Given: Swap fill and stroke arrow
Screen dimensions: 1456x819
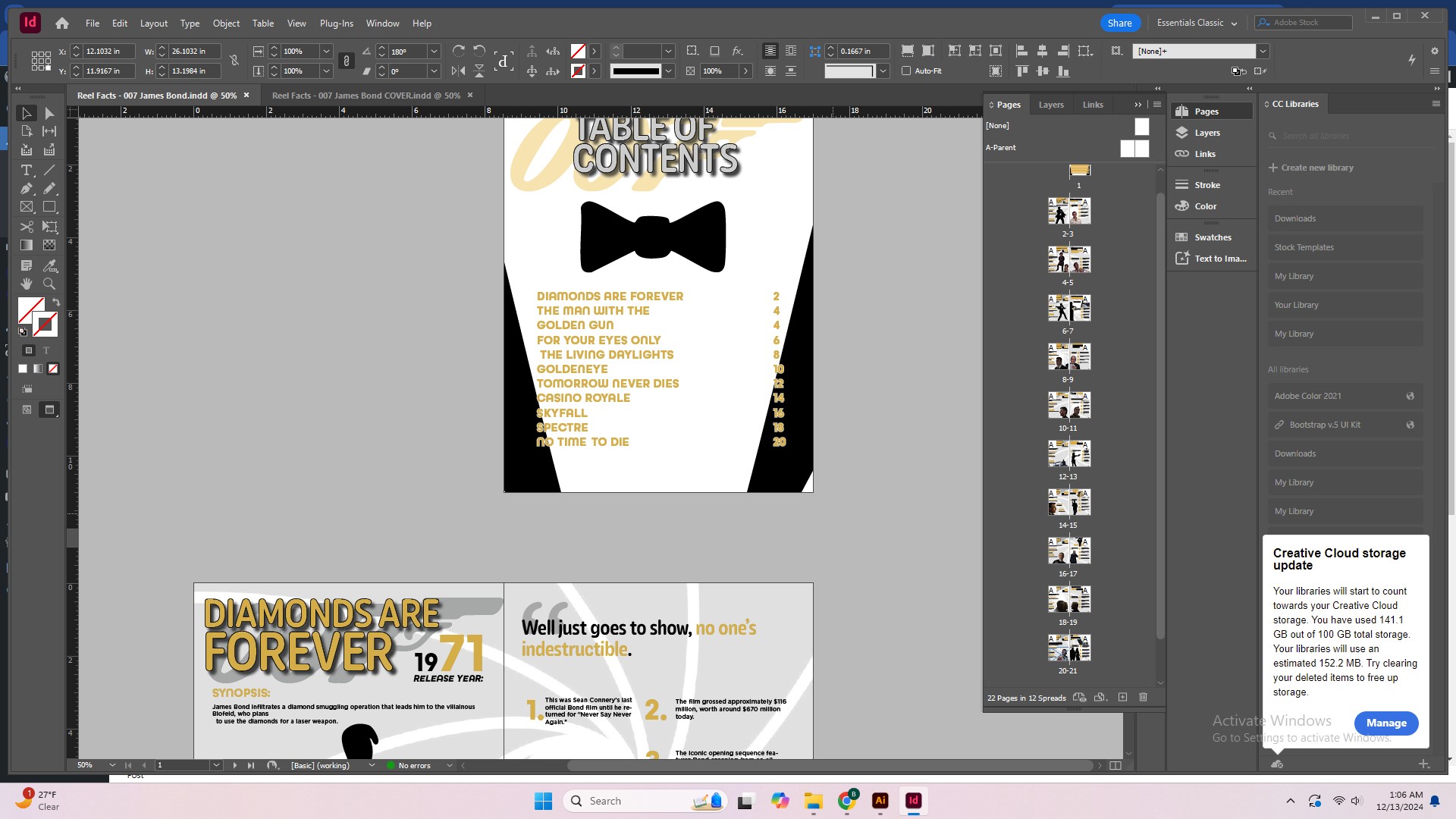Looking at the screenshot, I should (x=56, y=302).
